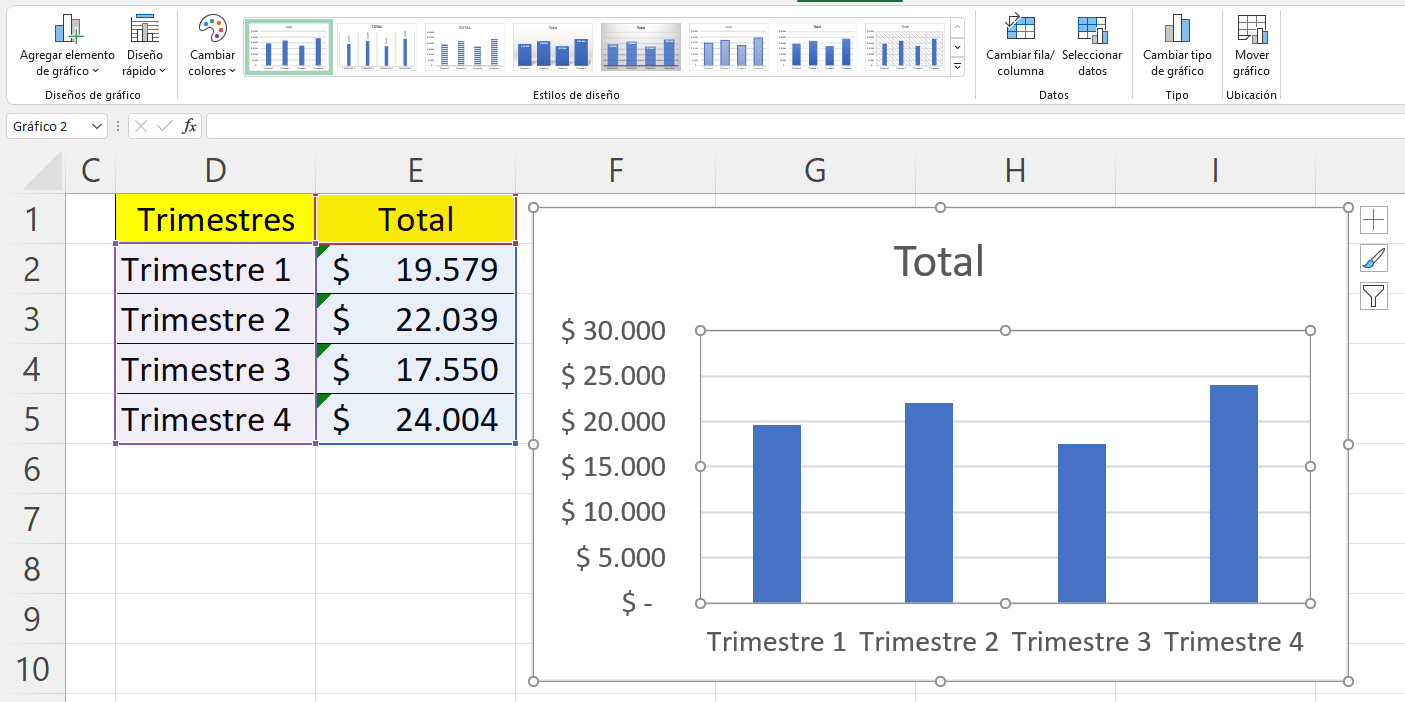
Task: Select column G header
Action: 815,171
